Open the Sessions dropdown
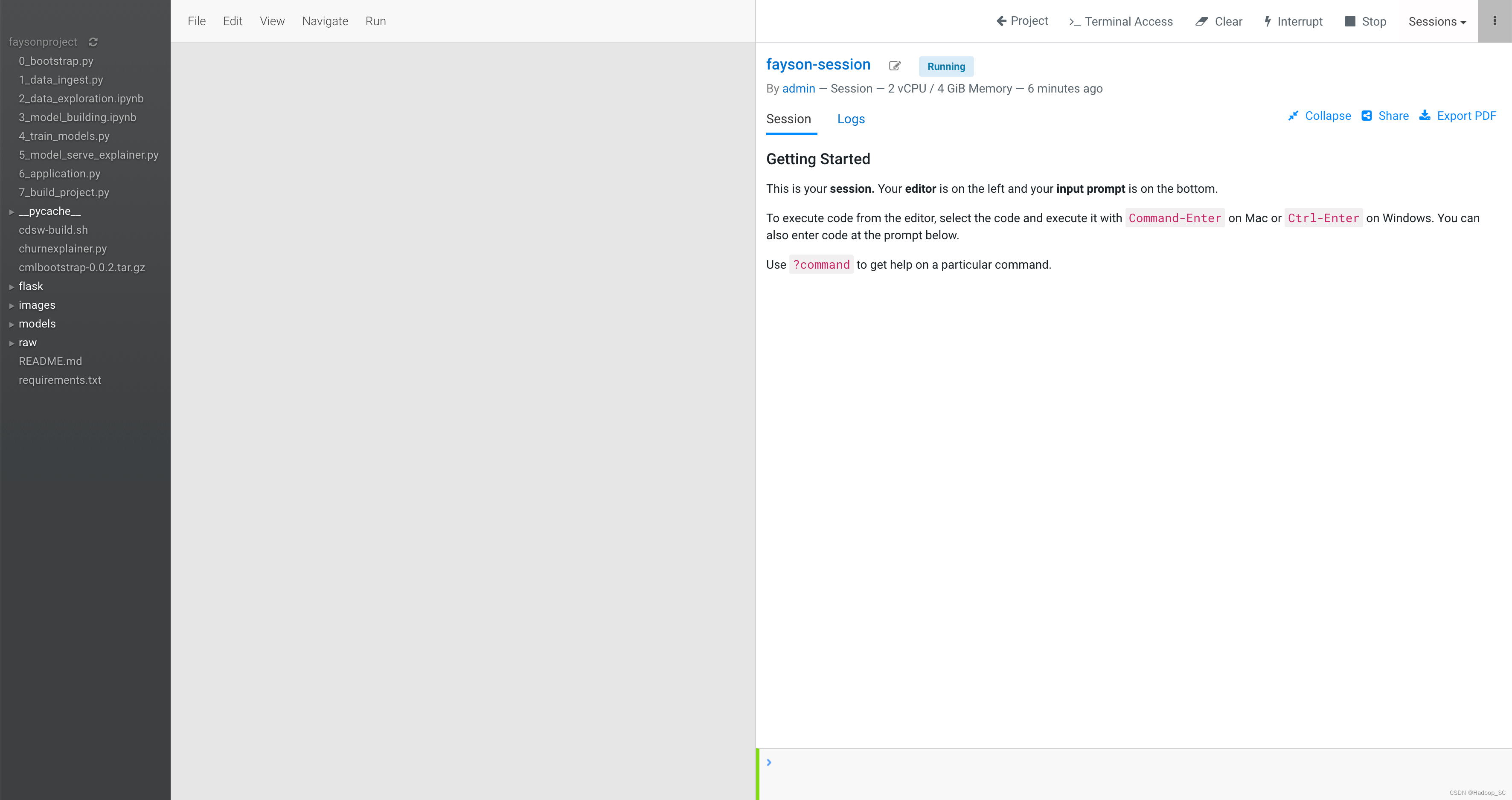Screen dimensions: 1512x800 pyautogui.click(x=1437, y=22)
